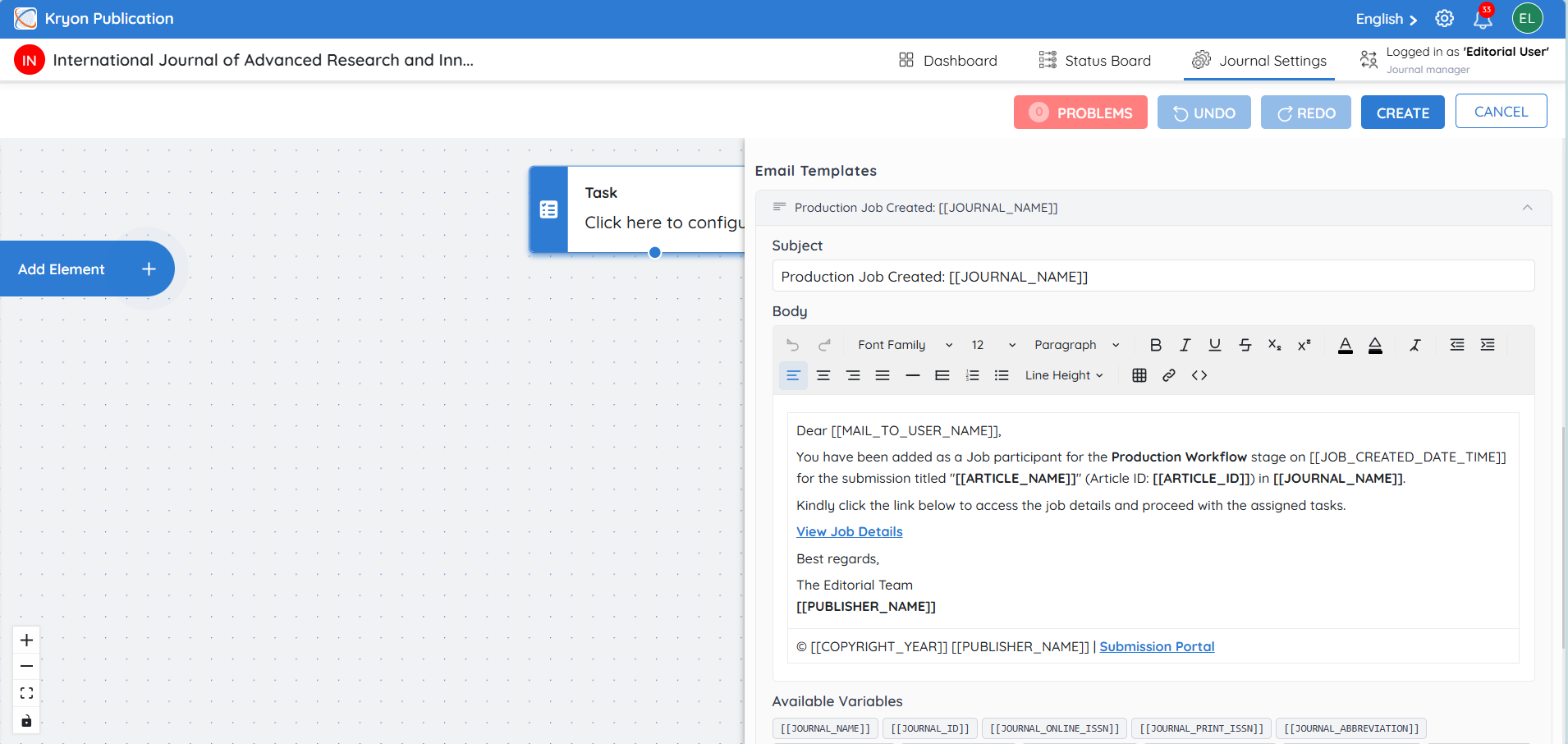The height and width of the screenshot is (744, 1568).
Task: Right align the body text
Action: [x=853, y=375]
